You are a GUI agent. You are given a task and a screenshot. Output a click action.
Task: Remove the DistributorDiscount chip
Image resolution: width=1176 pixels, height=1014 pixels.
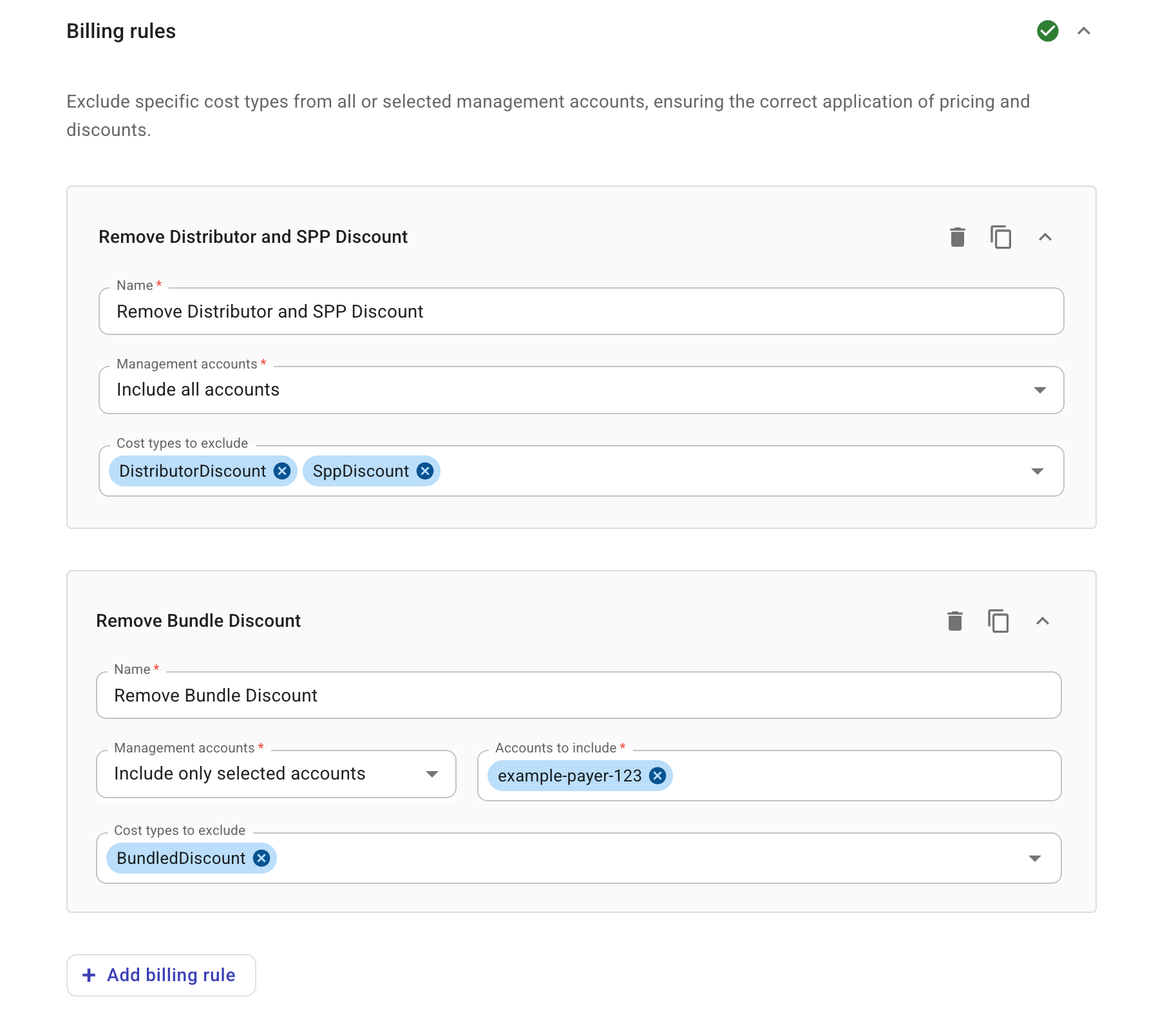[x=281, y=471]
